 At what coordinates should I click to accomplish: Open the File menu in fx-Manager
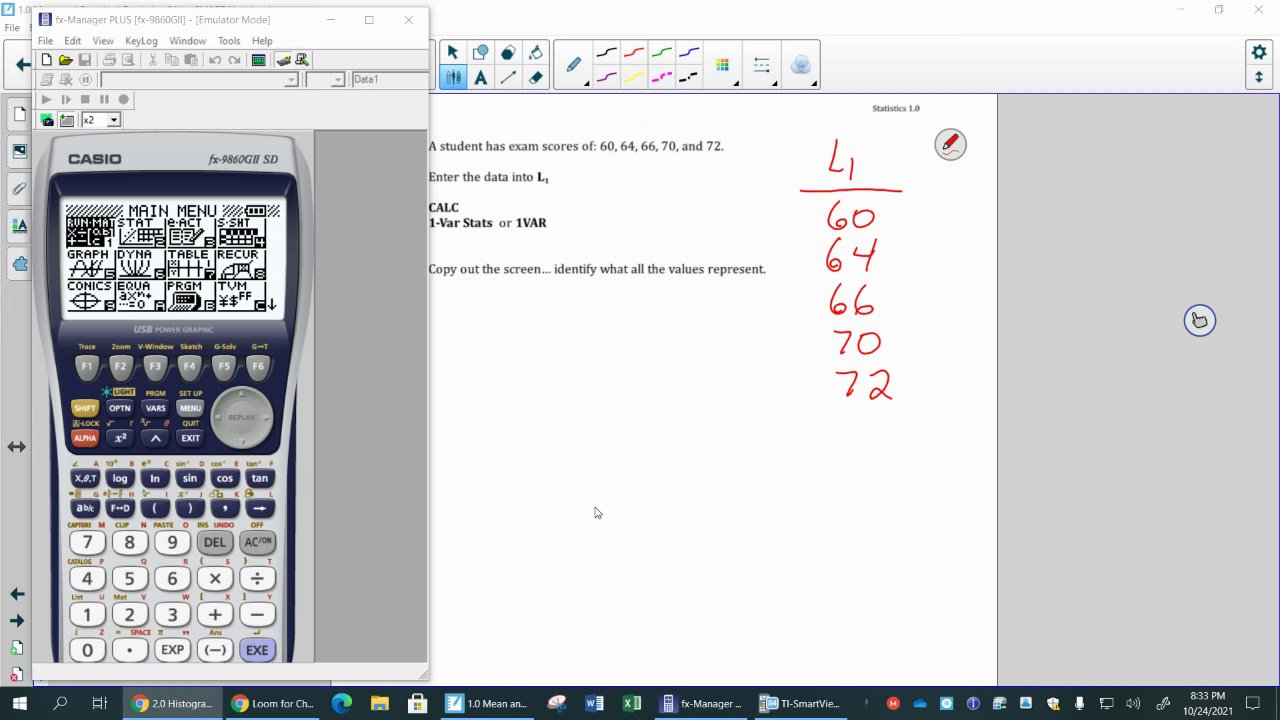[45, 41]
